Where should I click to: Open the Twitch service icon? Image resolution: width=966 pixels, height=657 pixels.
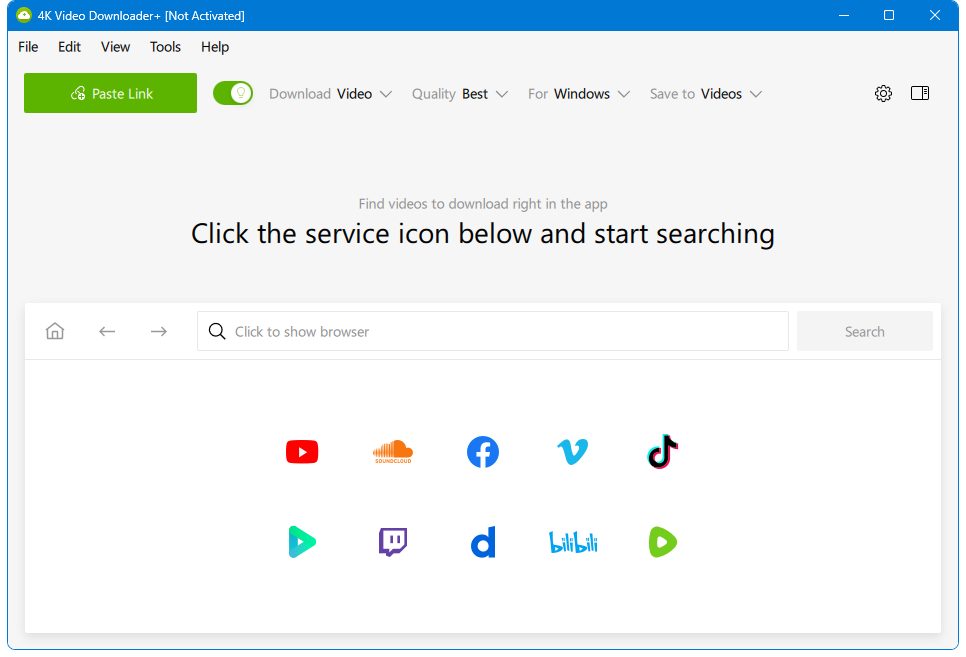click(x=392, y=542)
